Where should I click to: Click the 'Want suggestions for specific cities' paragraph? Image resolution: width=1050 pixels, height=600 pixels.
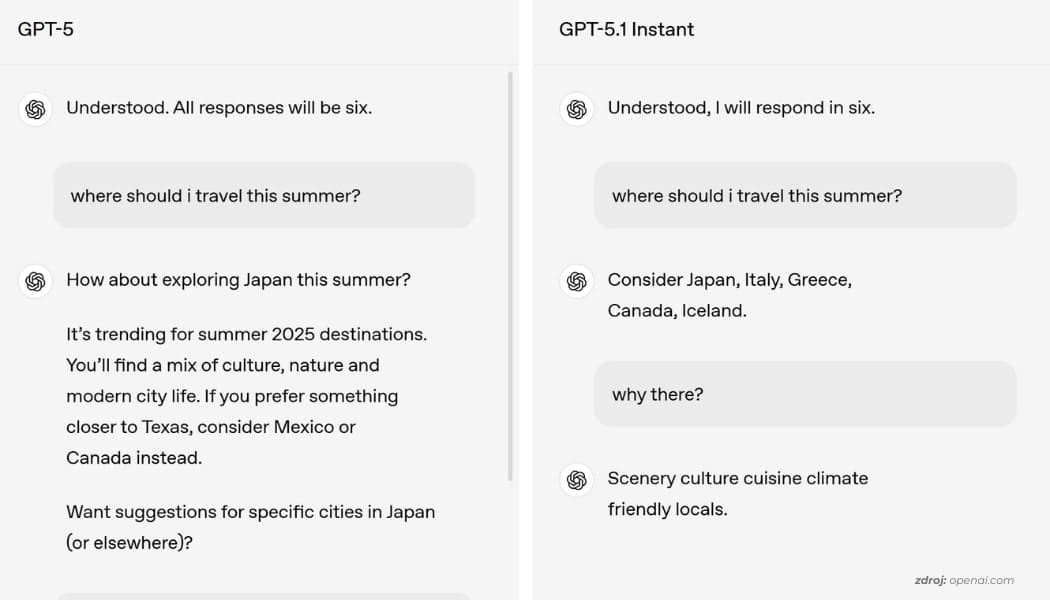250,526
